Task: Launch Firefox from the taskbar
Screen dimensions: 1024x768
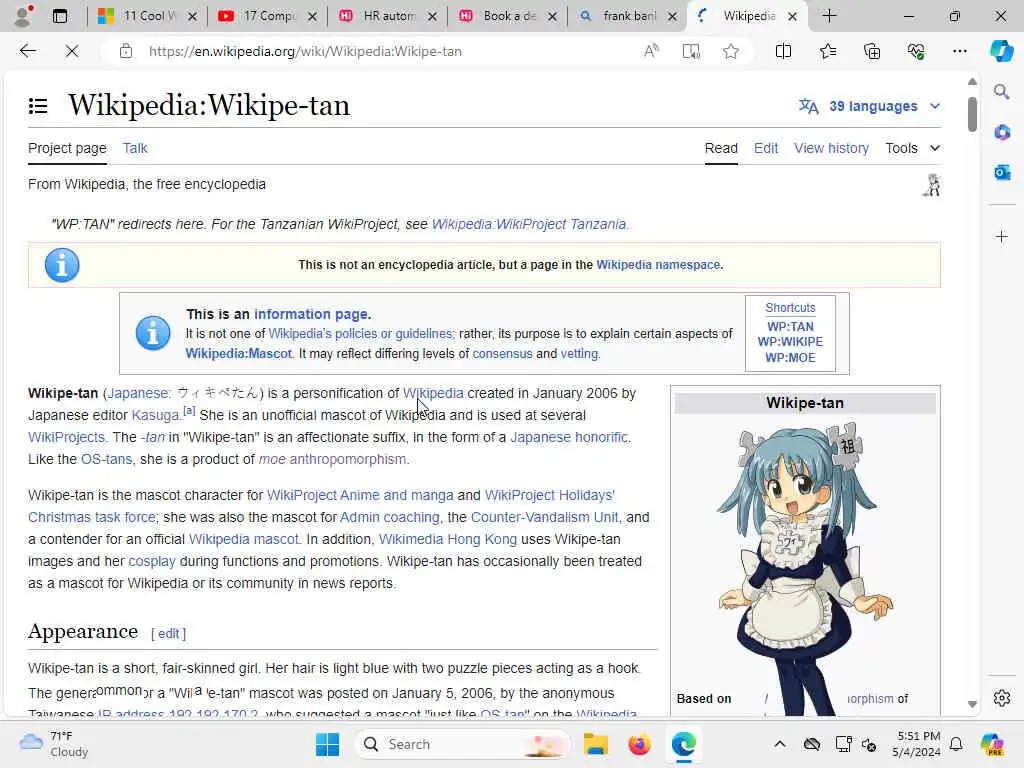Action: tap(639, 744)
